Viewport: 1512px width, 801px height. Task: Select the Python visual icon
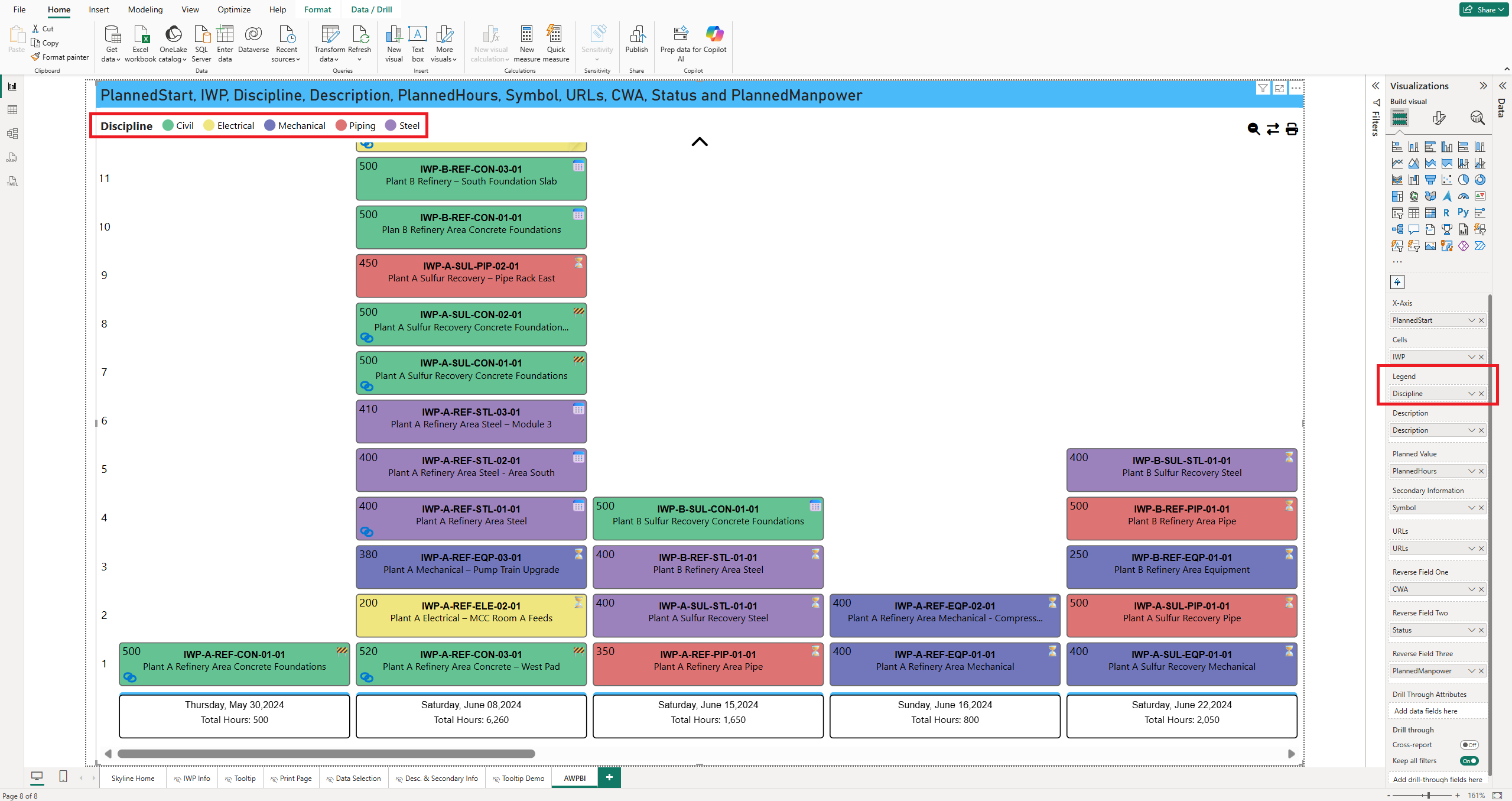click(x=1463, y=213)
